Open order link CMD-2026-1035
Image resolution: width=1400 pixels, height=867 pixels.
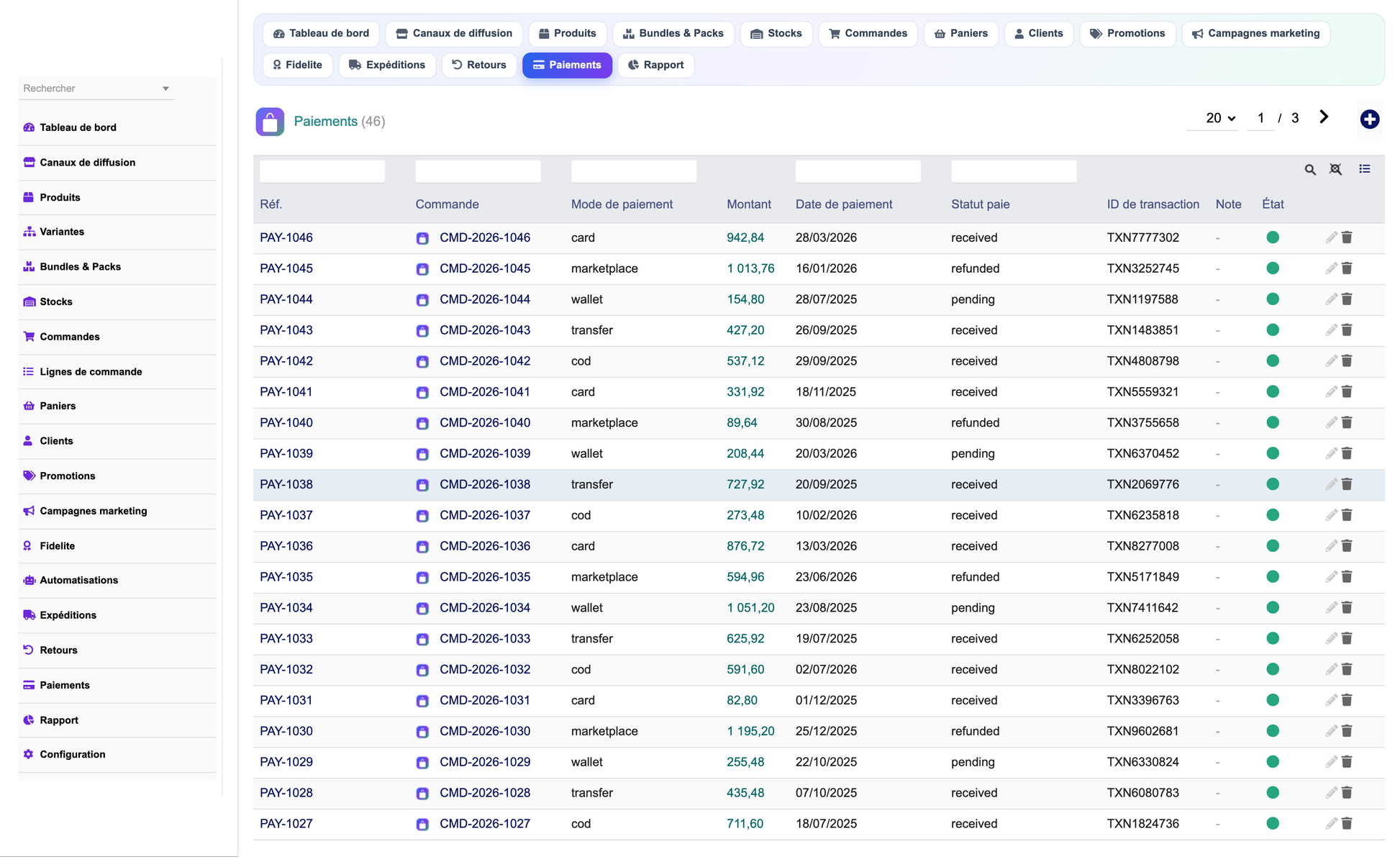(485, 577)
